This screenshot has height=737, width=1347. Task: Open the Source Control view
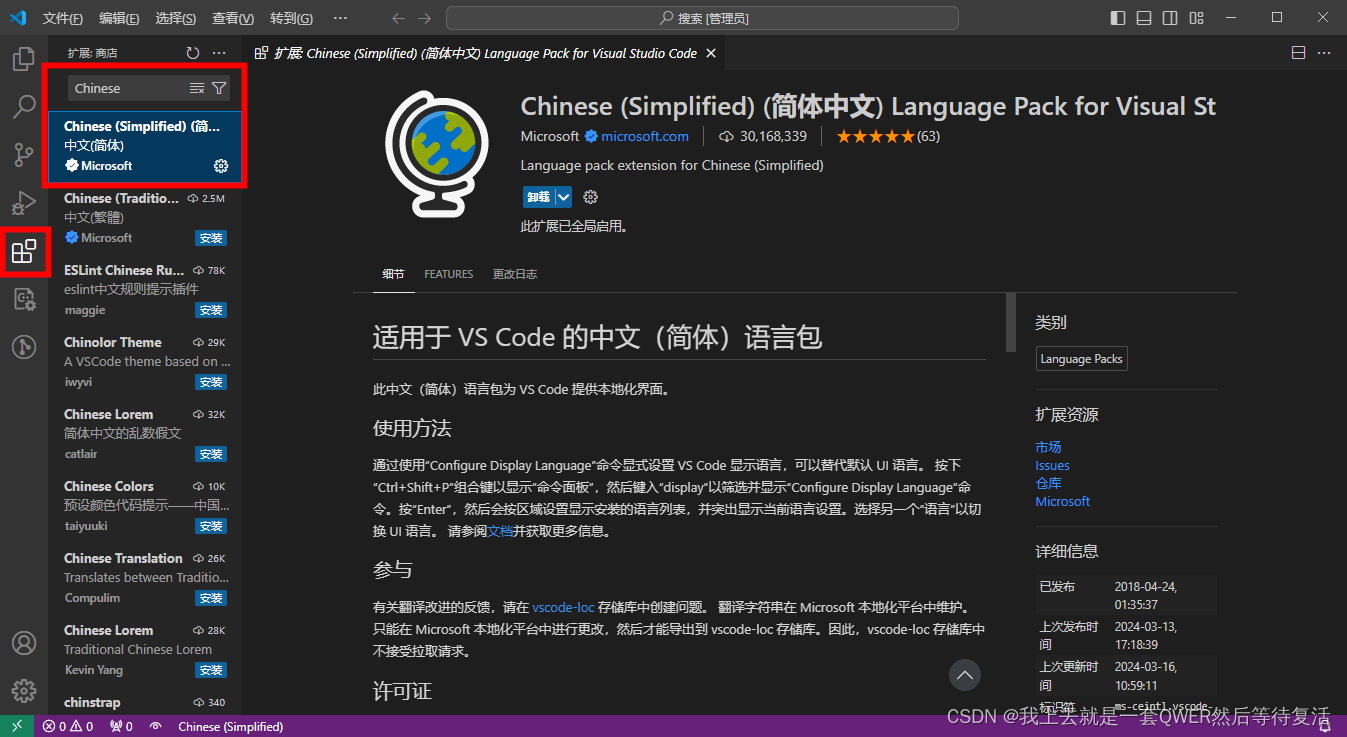tap(24, 155)
